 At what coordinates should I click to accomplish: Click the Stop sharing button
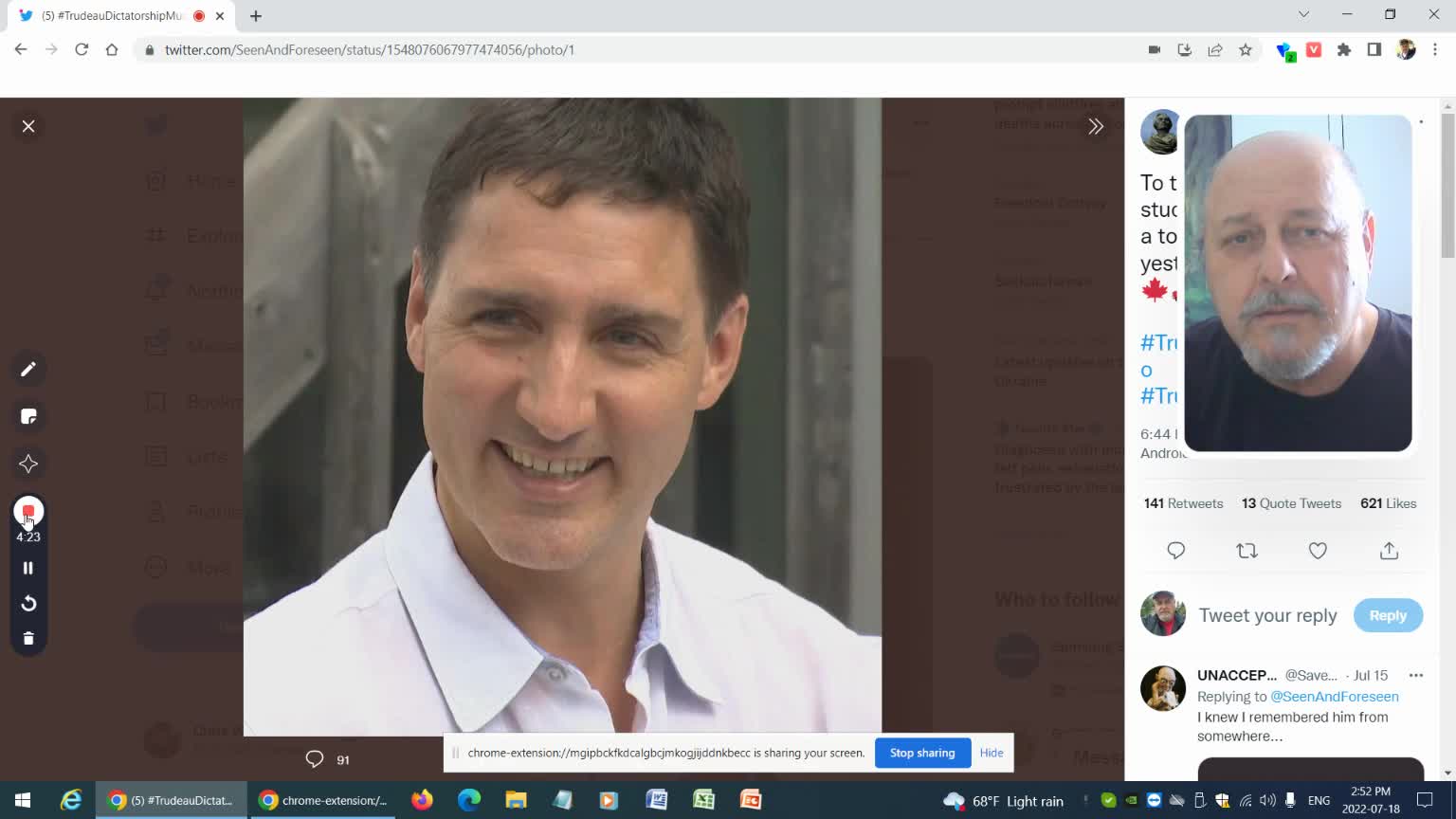[922, 753]
